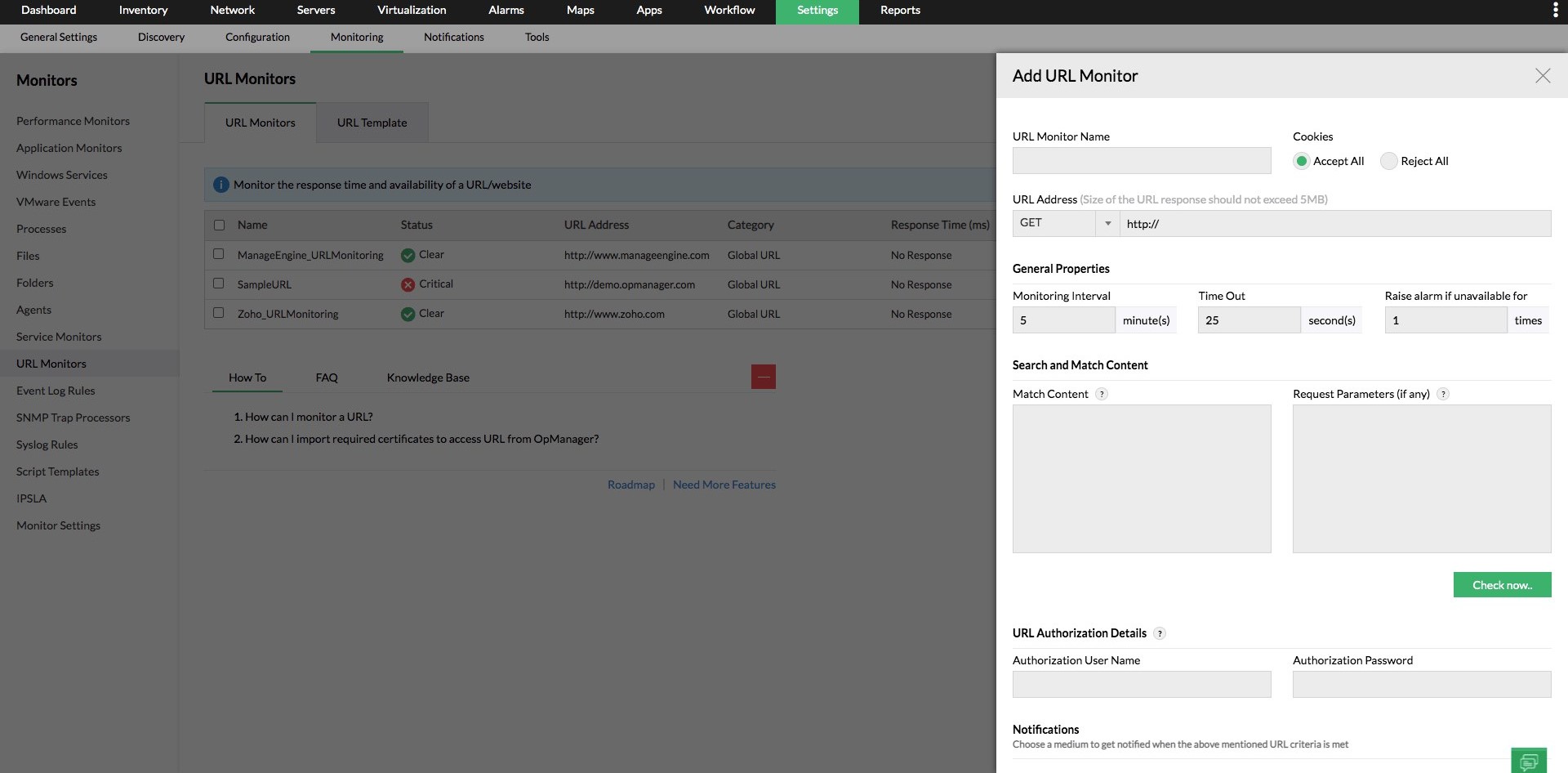The width and height of the screenshot is (1568, 773).
Task: Click the Roadmap link
Action: (630, 484)
